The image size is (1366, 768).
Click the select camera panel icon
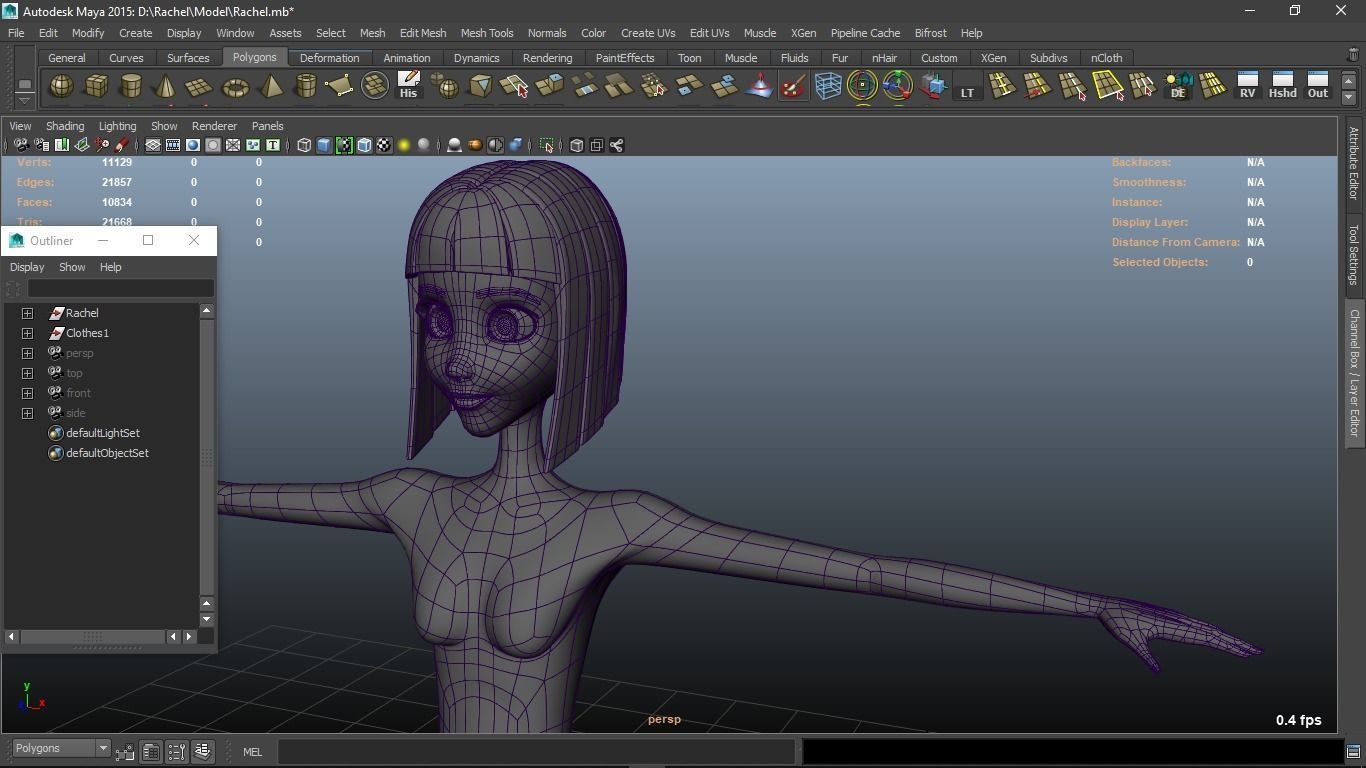coord(21,146)
